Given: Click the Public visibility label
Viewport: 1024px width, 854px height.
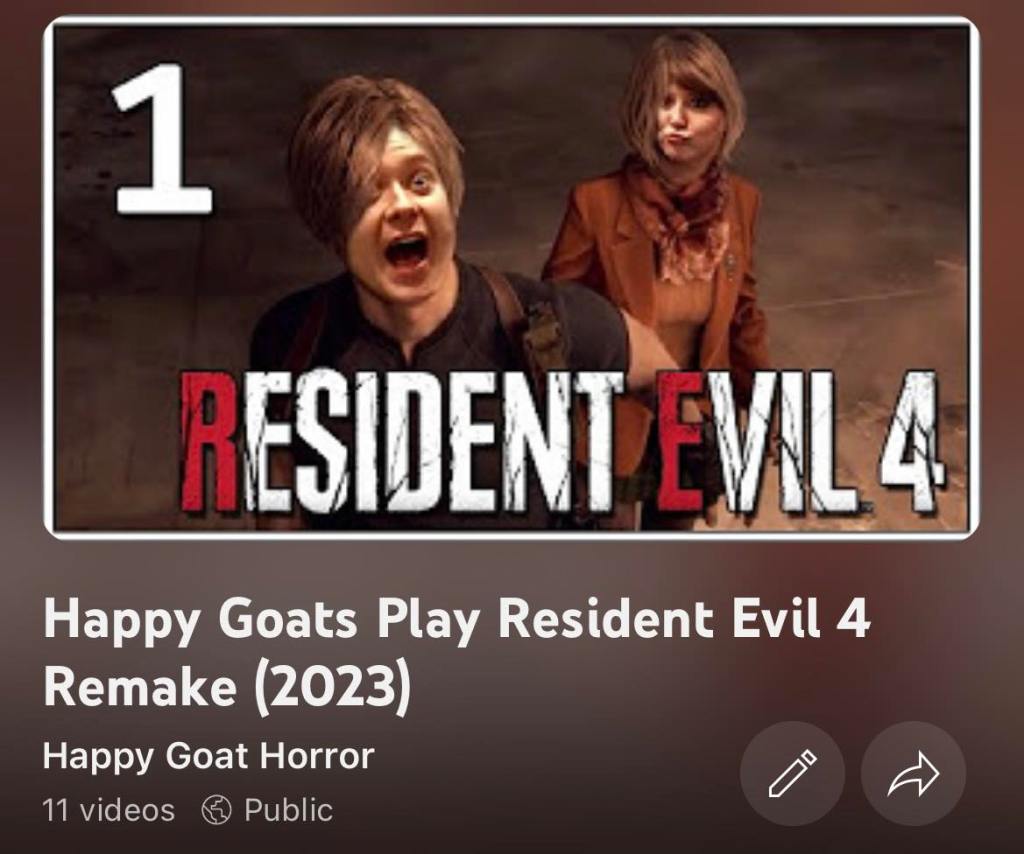Looking at the screenshot, I should (x=288, y=810).
